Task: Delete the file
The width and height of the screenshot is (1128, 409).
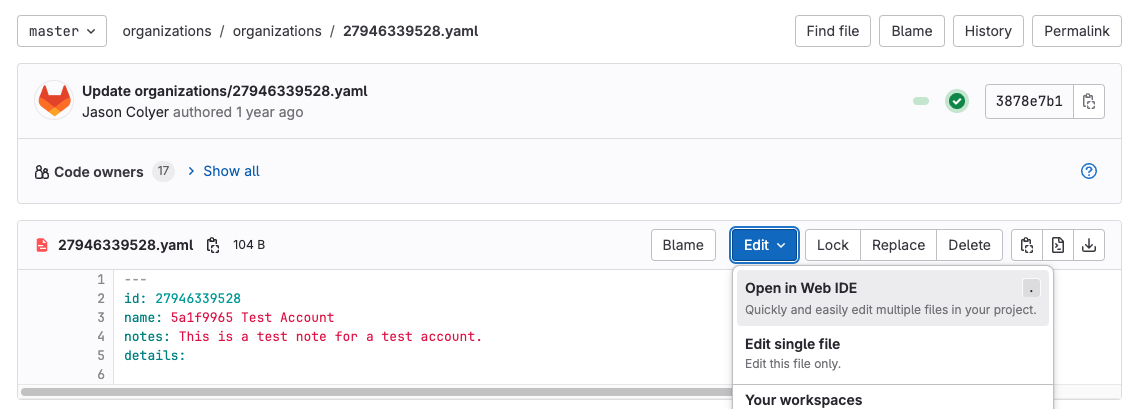Action: pos(969,245)
